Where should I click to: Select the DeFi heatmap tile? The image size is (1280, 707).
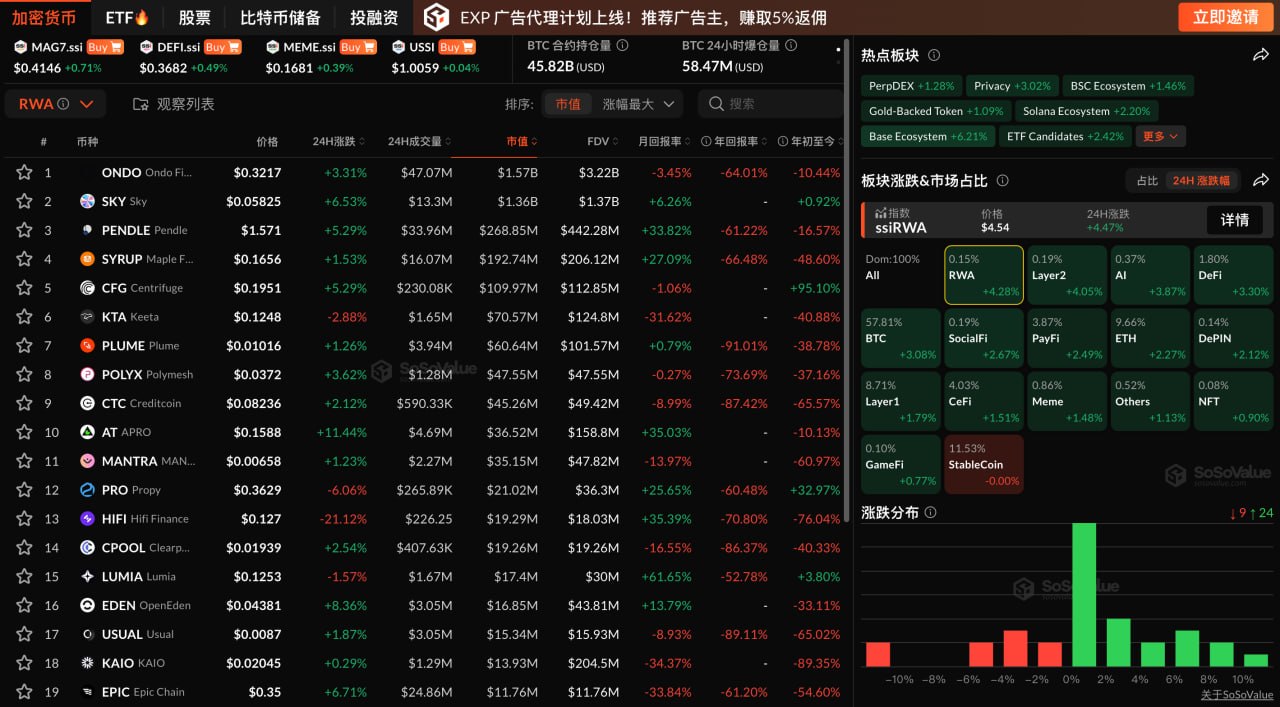point(1232,275)
